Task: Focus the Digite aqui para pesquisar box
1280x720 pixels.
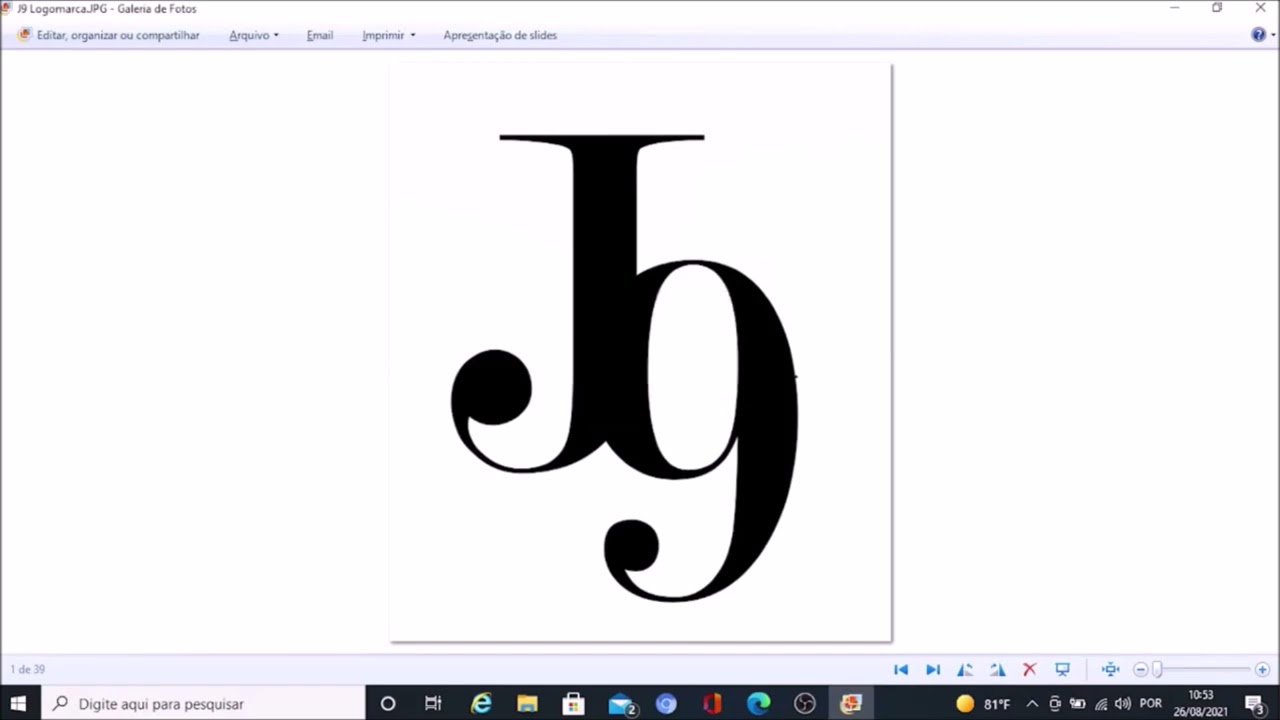Action: 203,704
